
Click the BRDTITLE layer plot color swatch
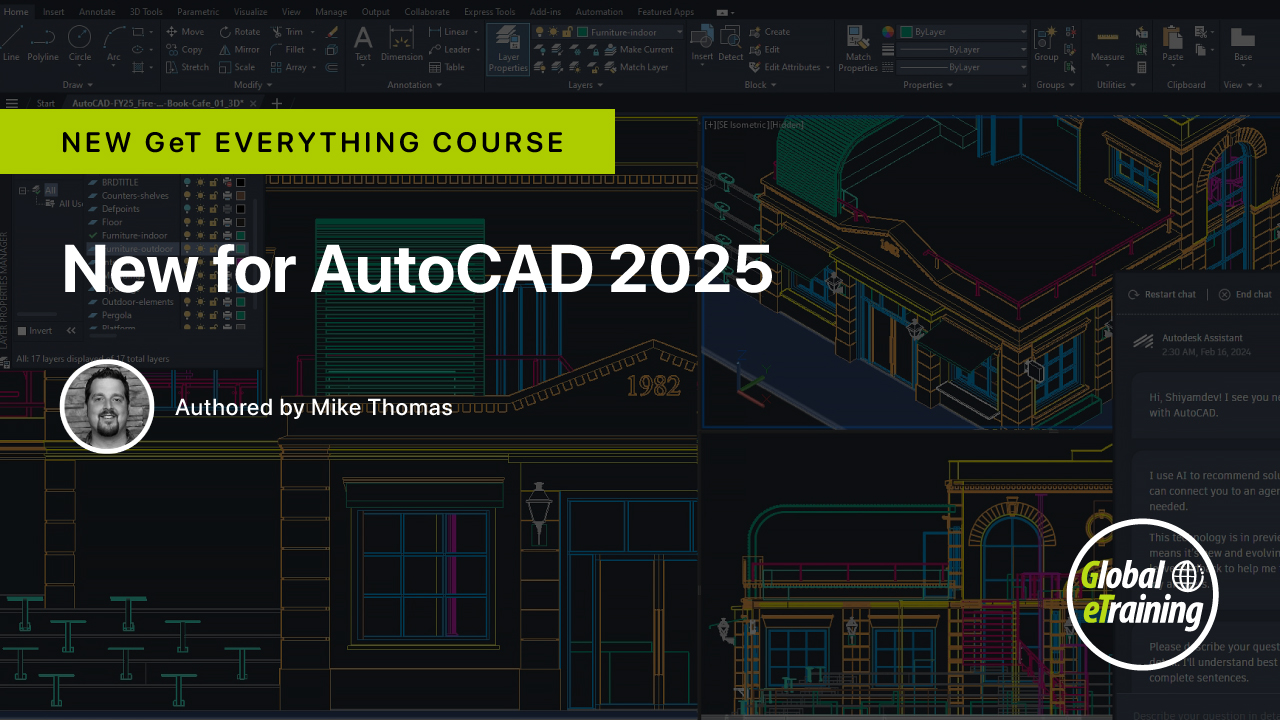click(240, 182)
